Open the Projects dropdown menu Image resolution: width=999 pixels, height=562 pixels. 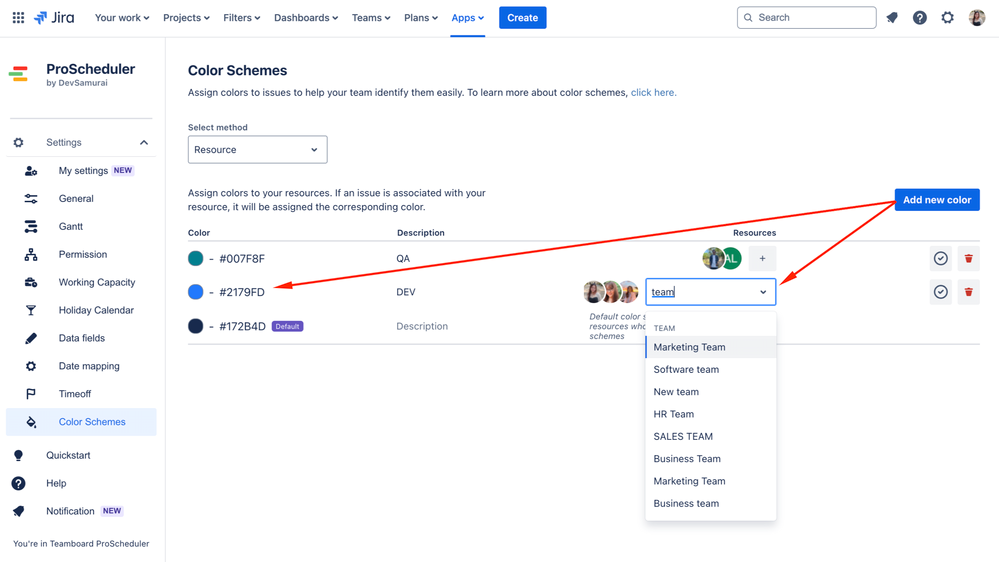click(x=186, y=18)
